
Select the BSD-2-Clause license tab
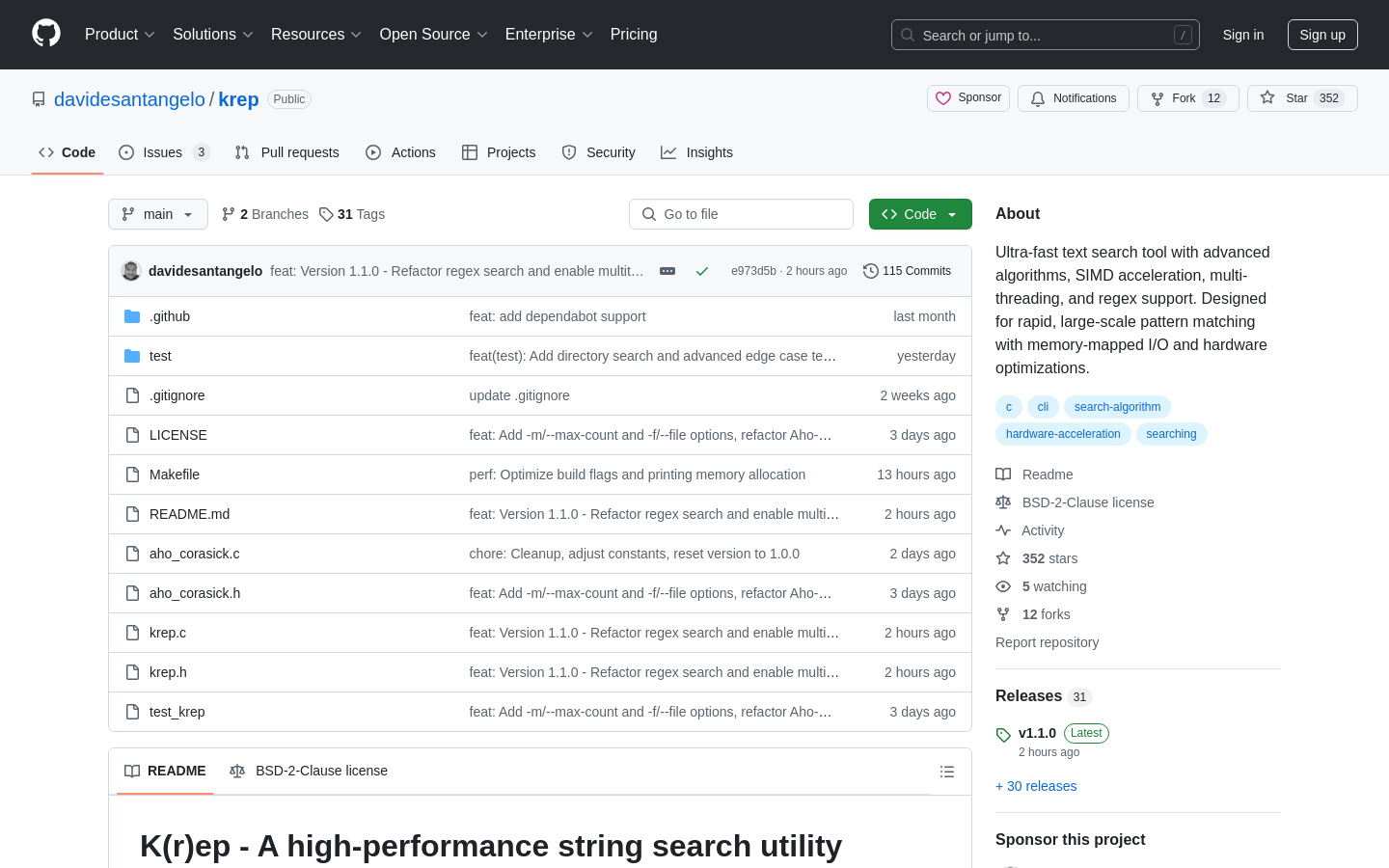tap(309, 771)
